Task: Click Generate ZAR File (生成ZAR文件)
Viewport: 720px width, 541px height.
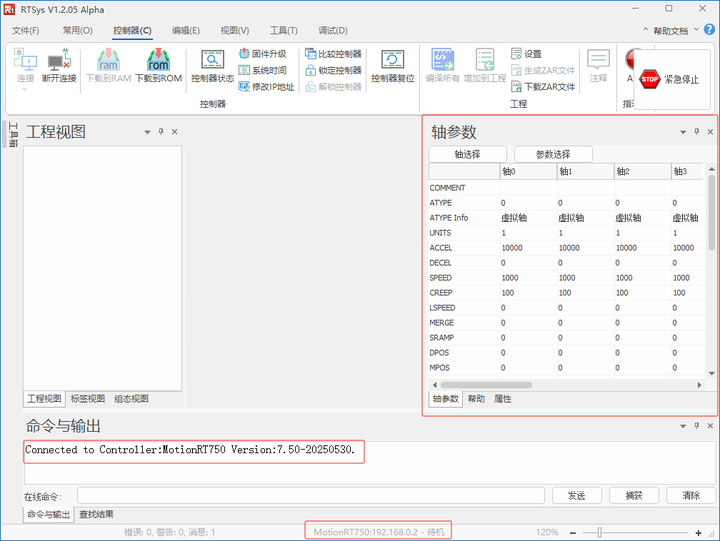Action: click(x=543, y=70)
